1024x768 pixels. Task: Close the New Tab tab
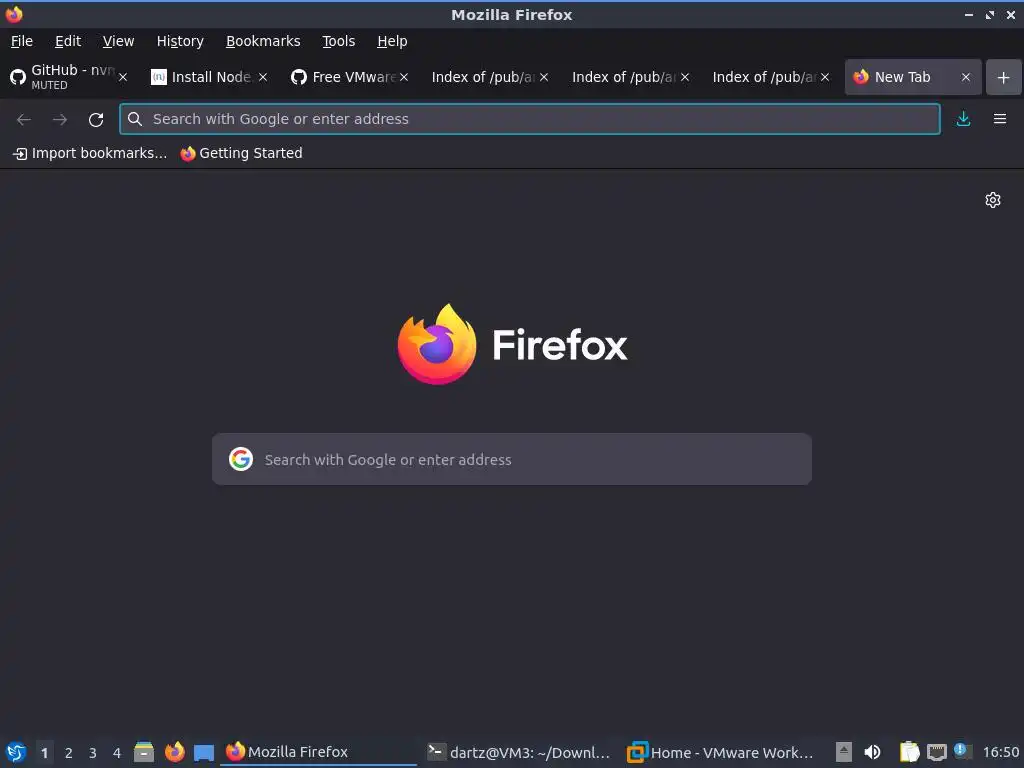click(x=966, y=77)
